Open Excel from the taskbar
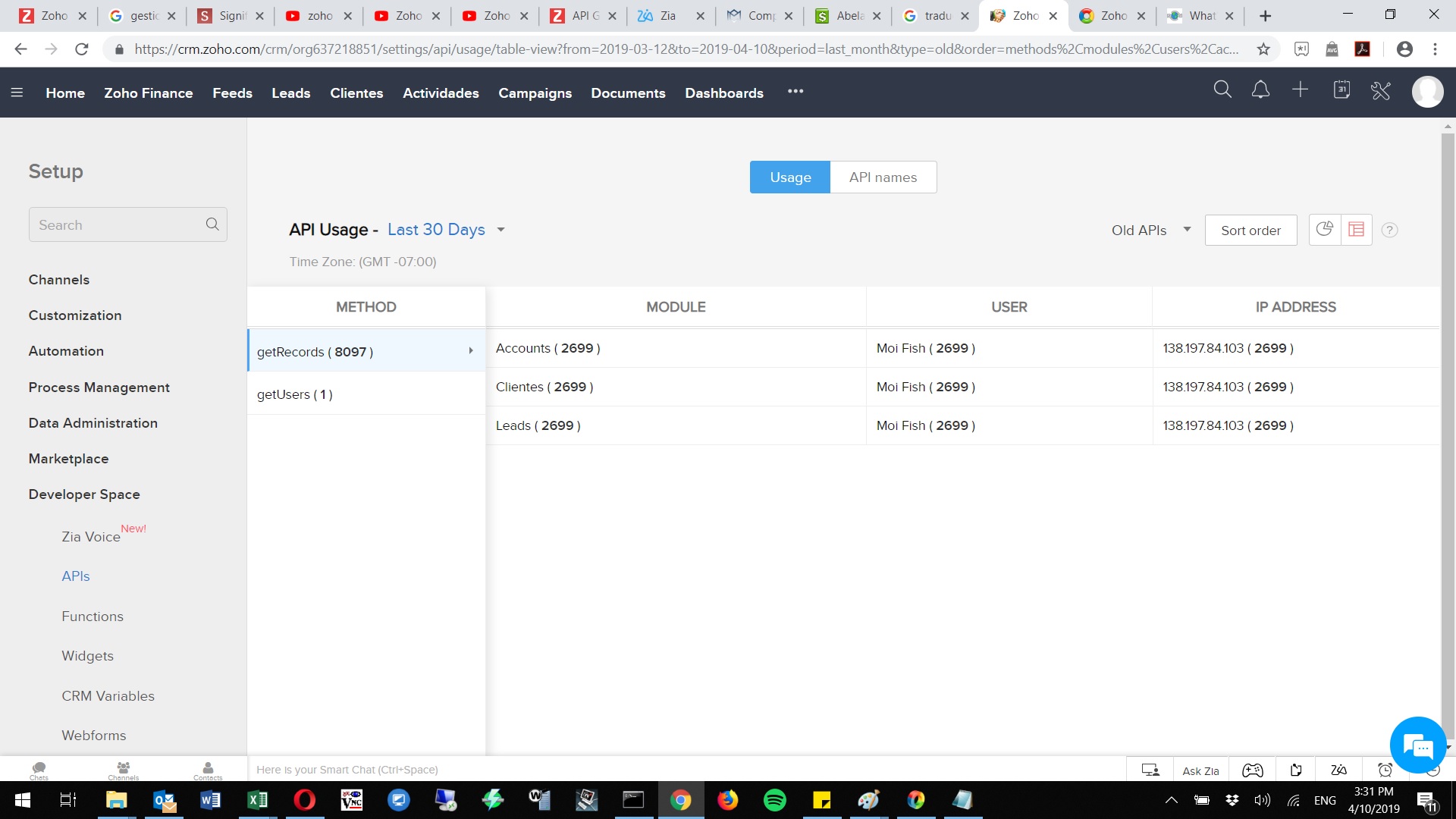1456x819 pixels. pos(258,800)
